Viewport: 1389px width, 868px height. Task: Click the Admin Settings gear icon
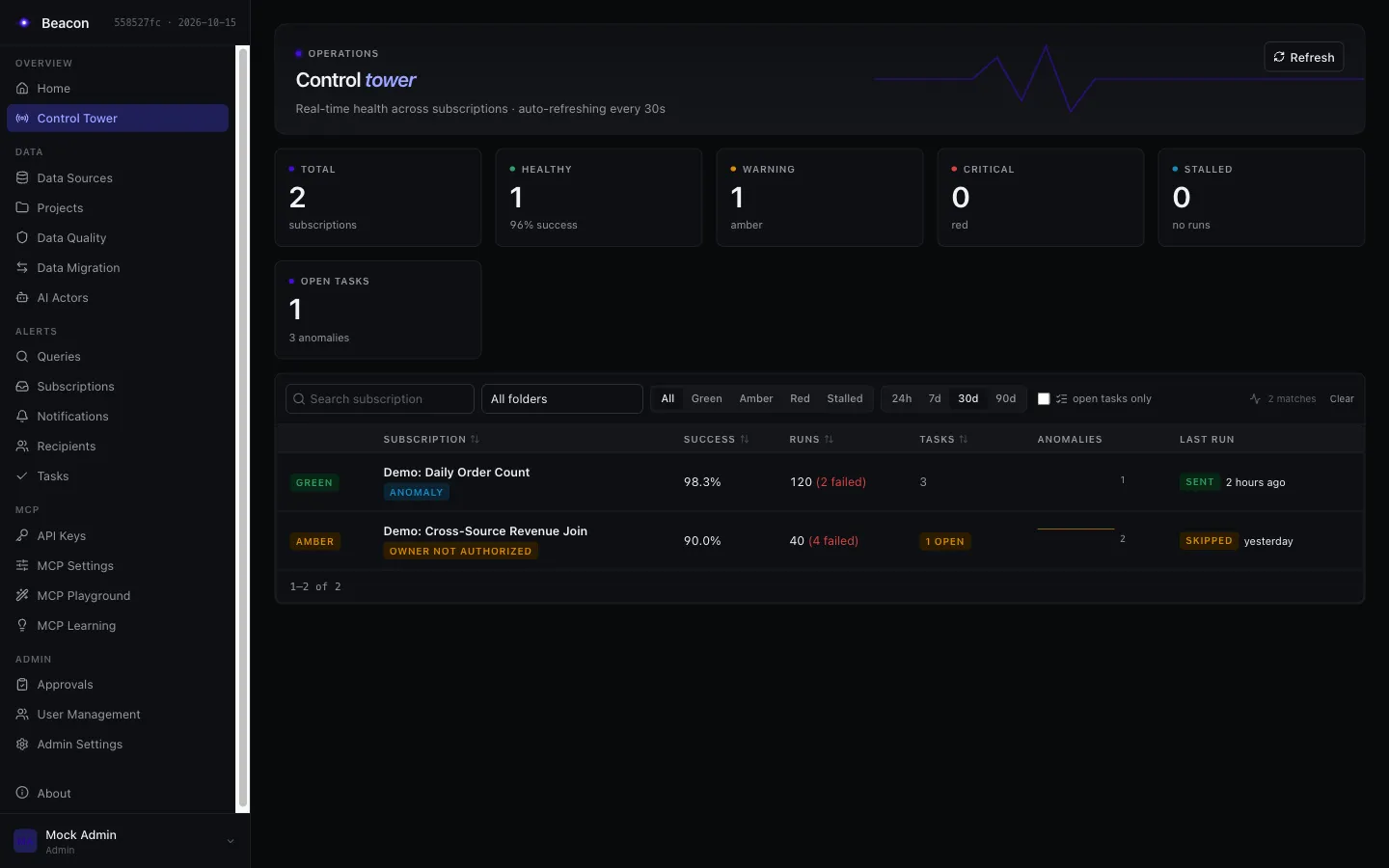(x=22, y=745)
